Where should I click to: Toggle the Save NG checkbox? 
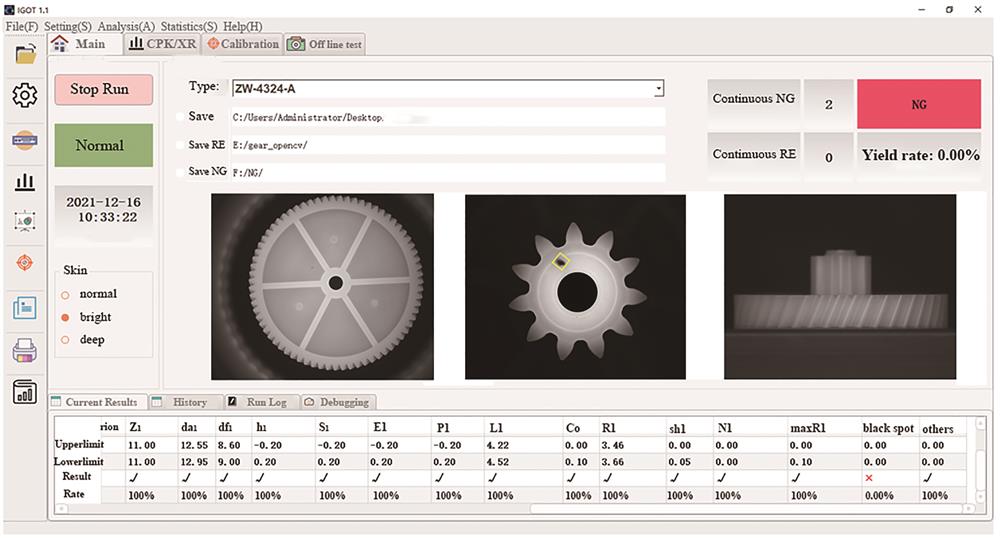pos(181,172)
